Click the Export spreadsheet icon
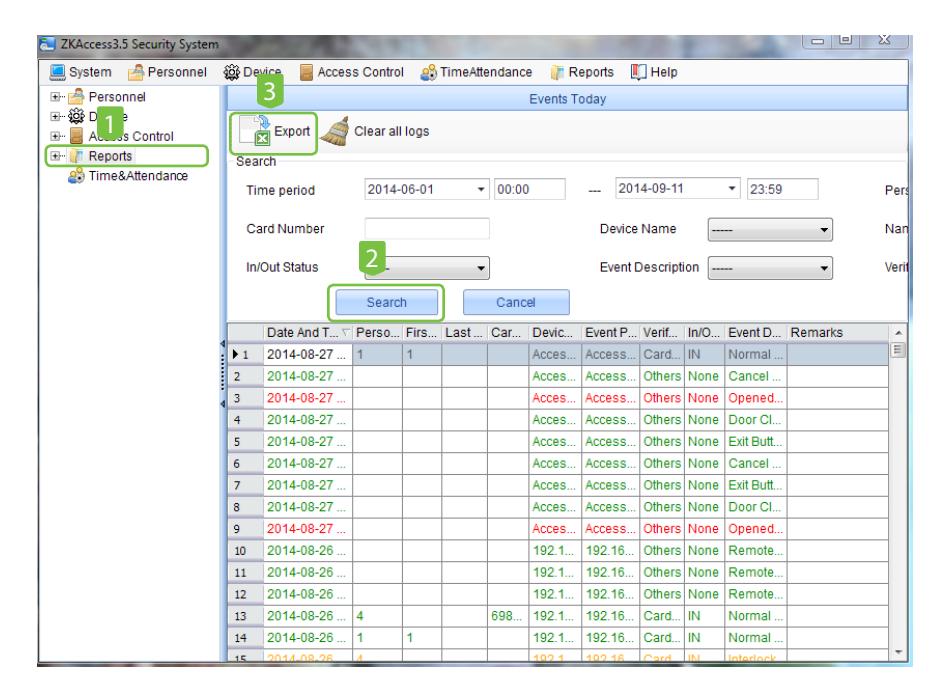This screenshot has height=700, width=946. click(x=255, y=131)
